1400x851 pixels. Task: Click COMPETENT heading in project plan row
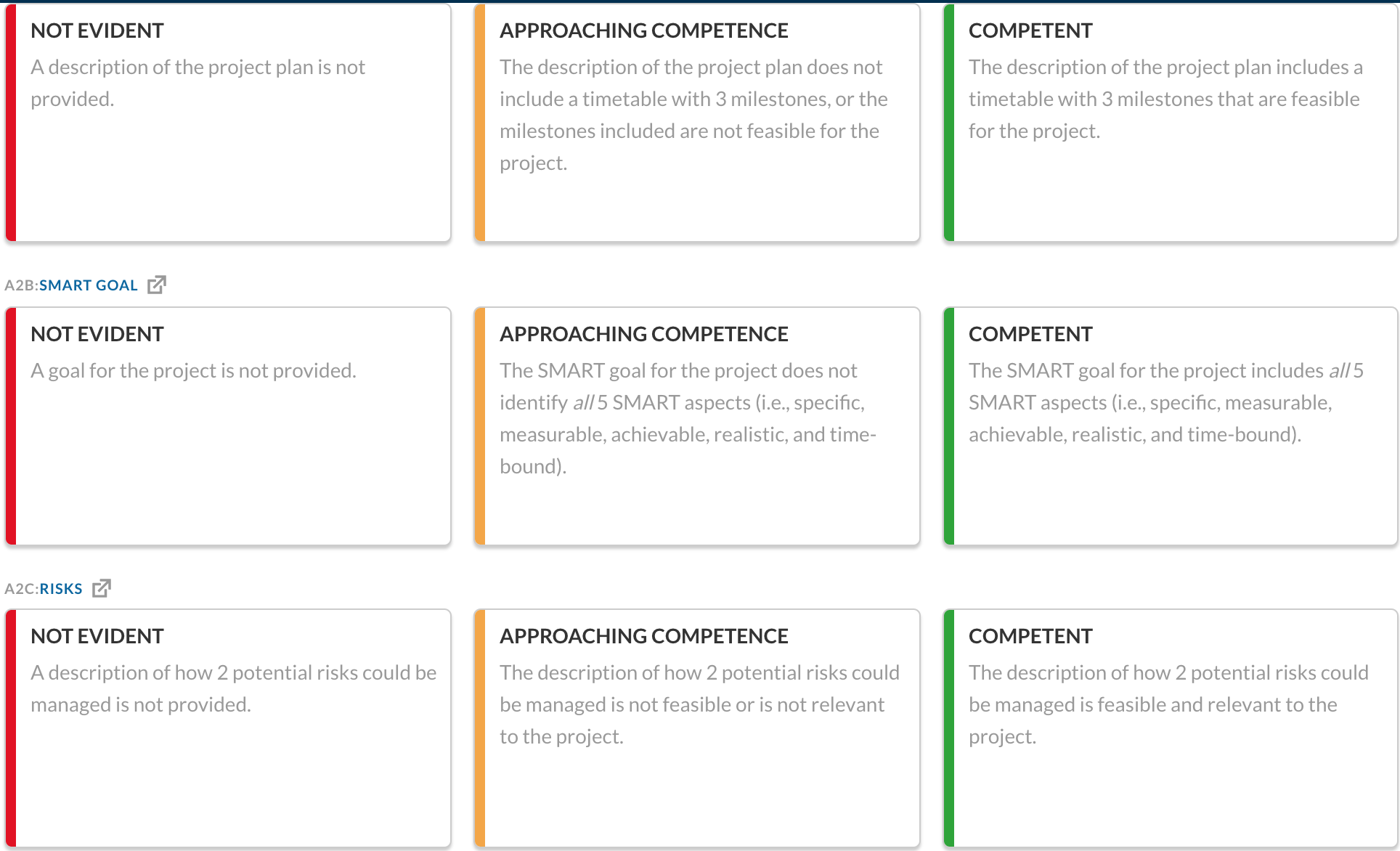1030,30
